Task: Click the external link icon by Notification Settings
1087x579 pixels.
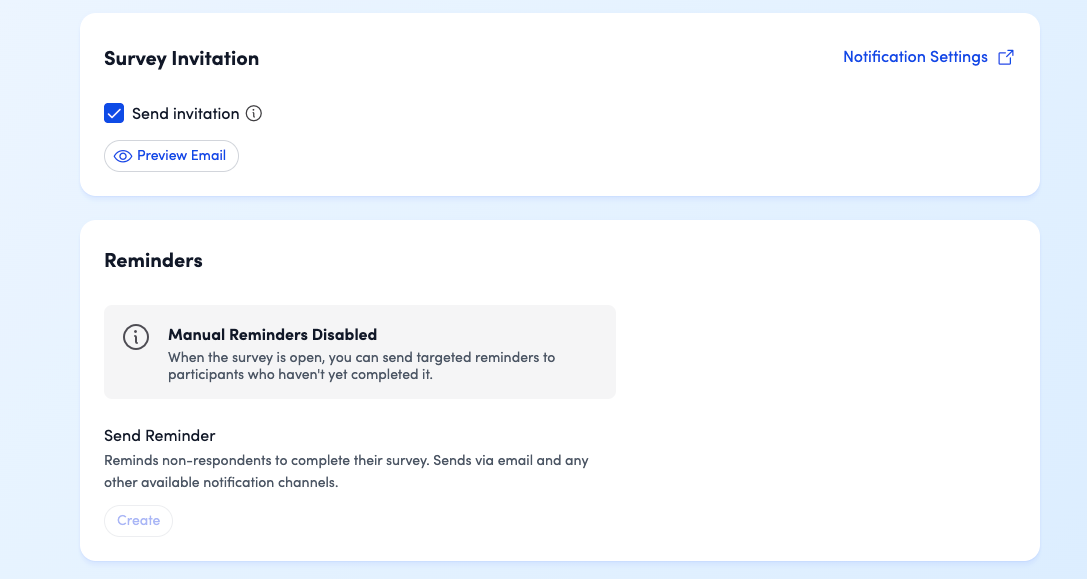Action: (1006, 57)
